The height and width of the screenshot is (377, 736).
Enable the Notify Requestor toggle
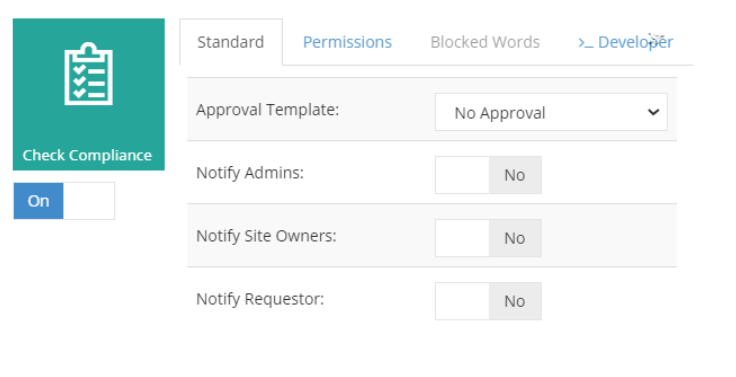(488, 301)
